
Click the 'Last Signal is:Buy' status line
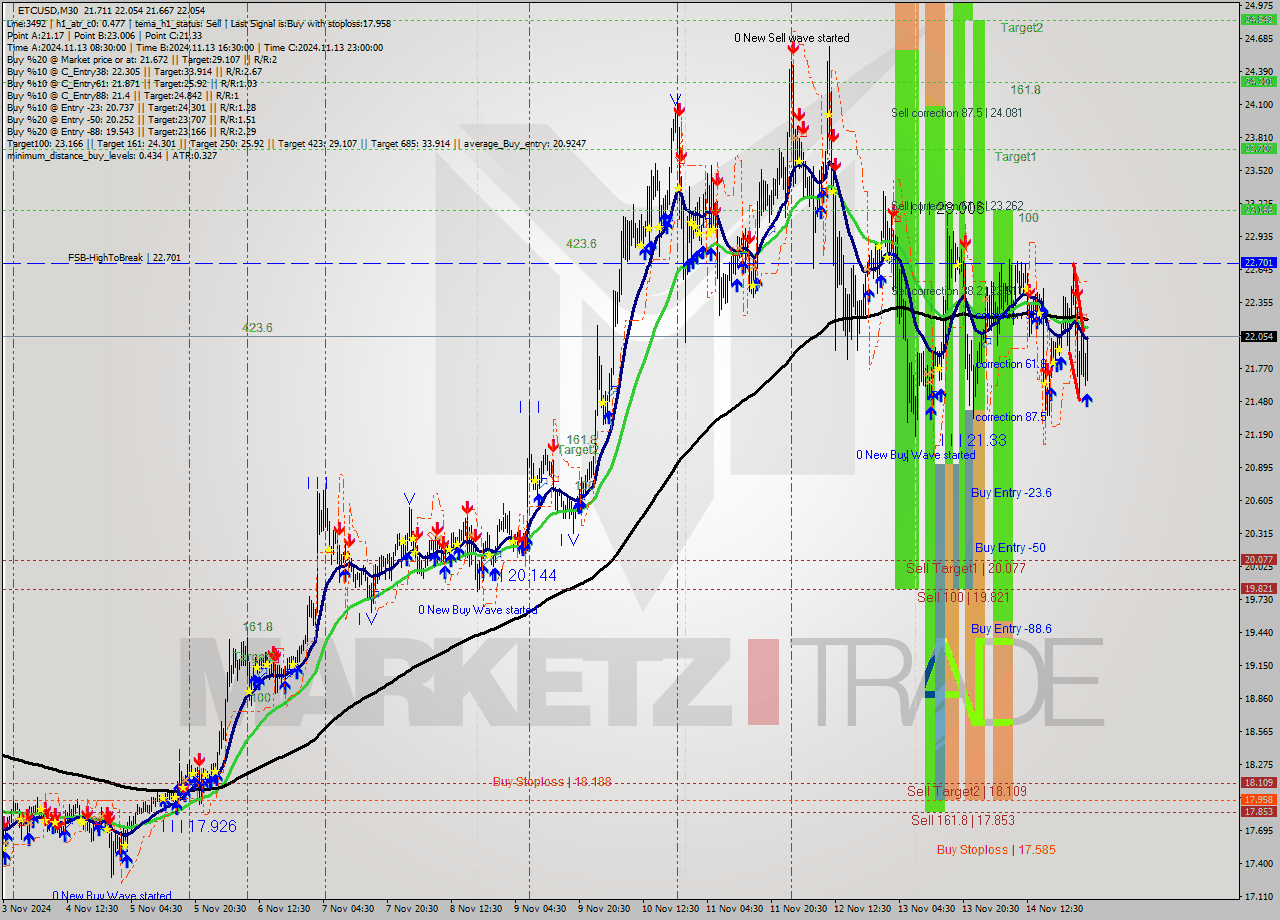point(198,23)
